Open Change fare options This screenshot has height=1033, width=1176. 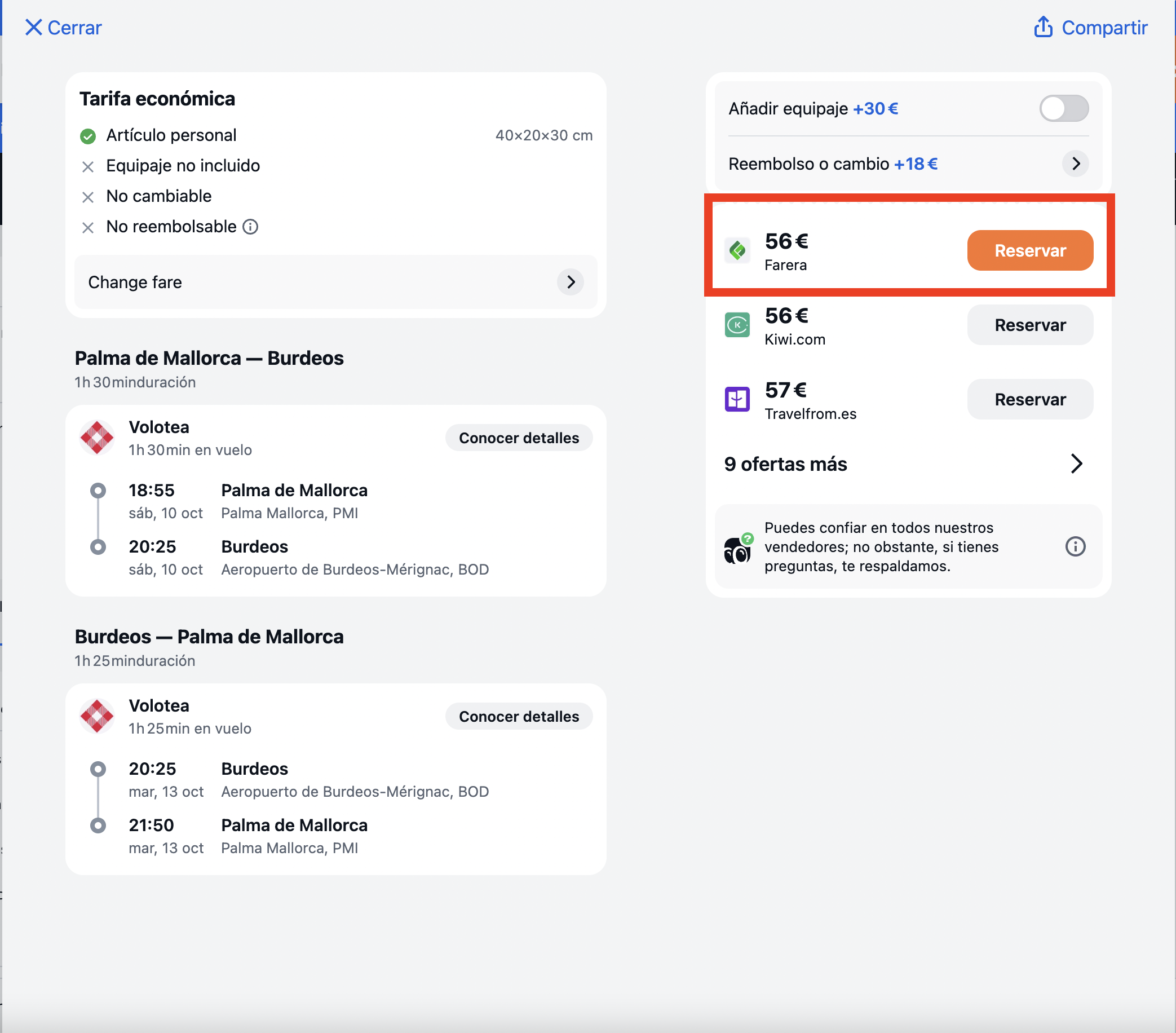335,282
